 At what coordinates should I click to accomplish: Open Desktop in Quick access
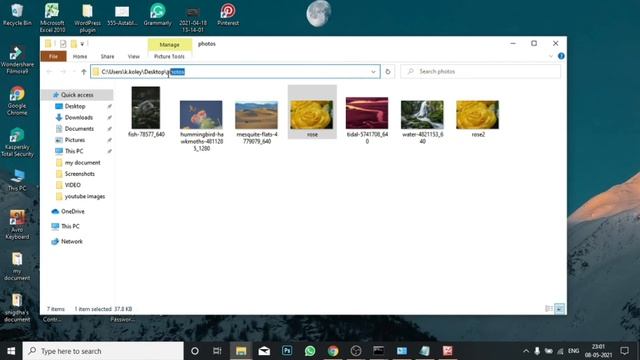pos(75,106)
